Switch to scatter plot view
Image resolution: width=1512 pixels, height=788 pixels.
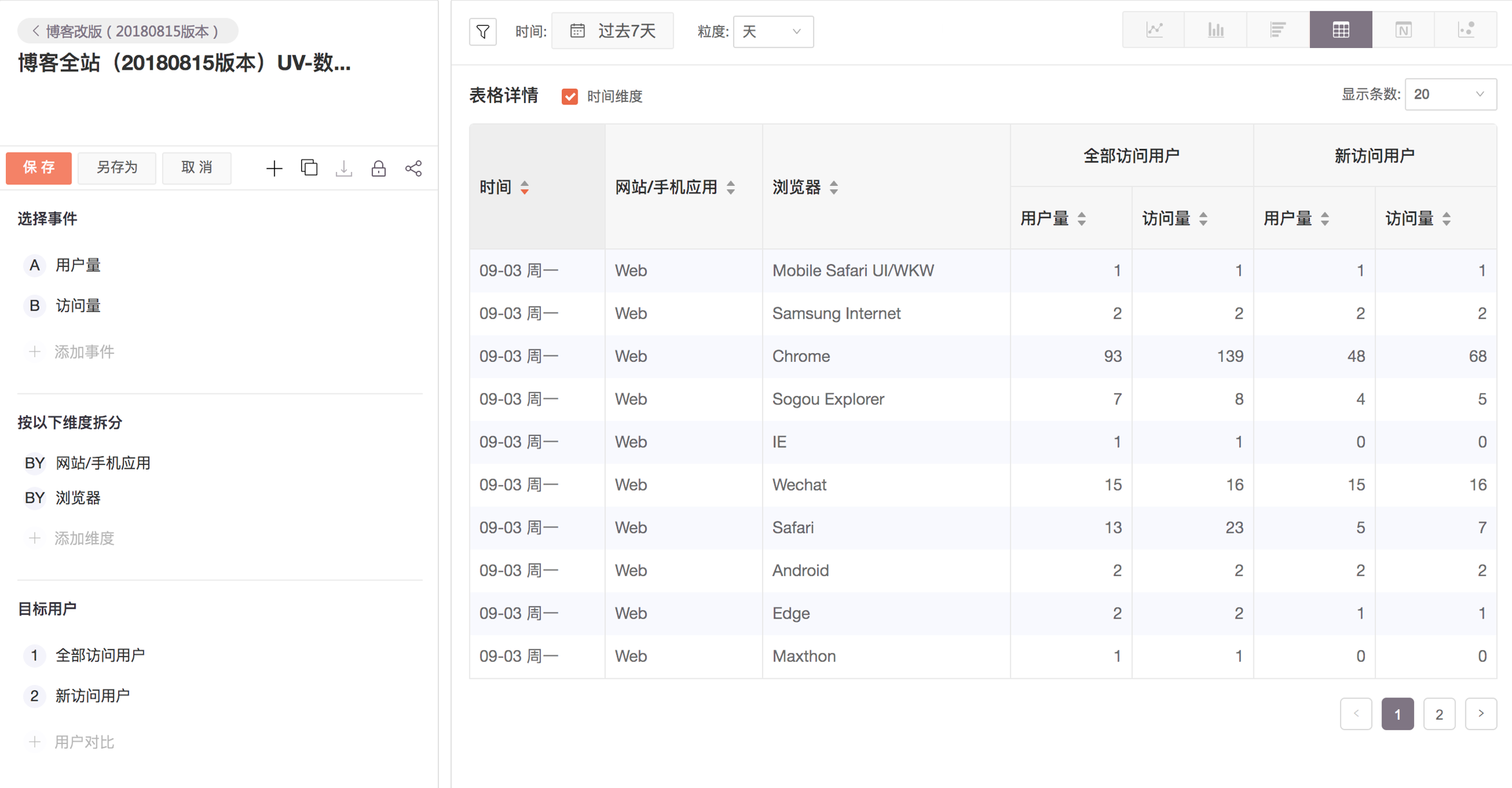[x=1465, y=30]
